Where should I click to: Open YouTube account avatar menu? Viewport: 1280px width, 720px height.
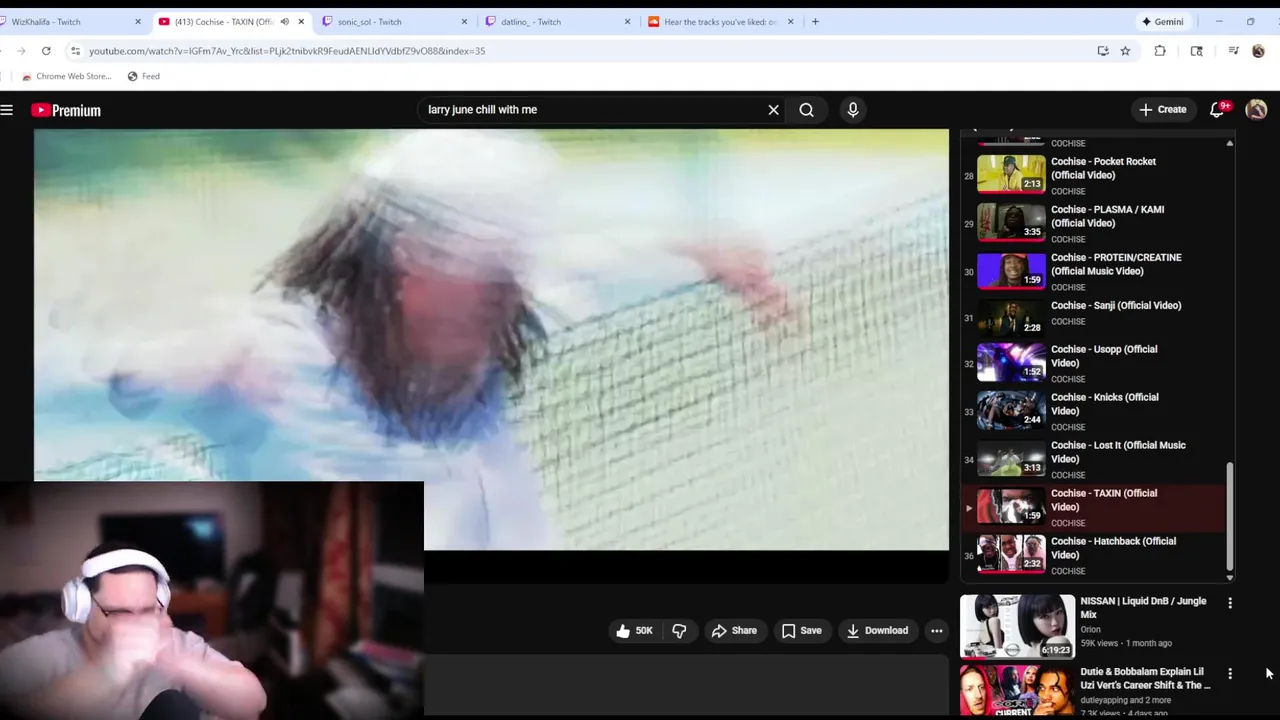click(1256, 110)
